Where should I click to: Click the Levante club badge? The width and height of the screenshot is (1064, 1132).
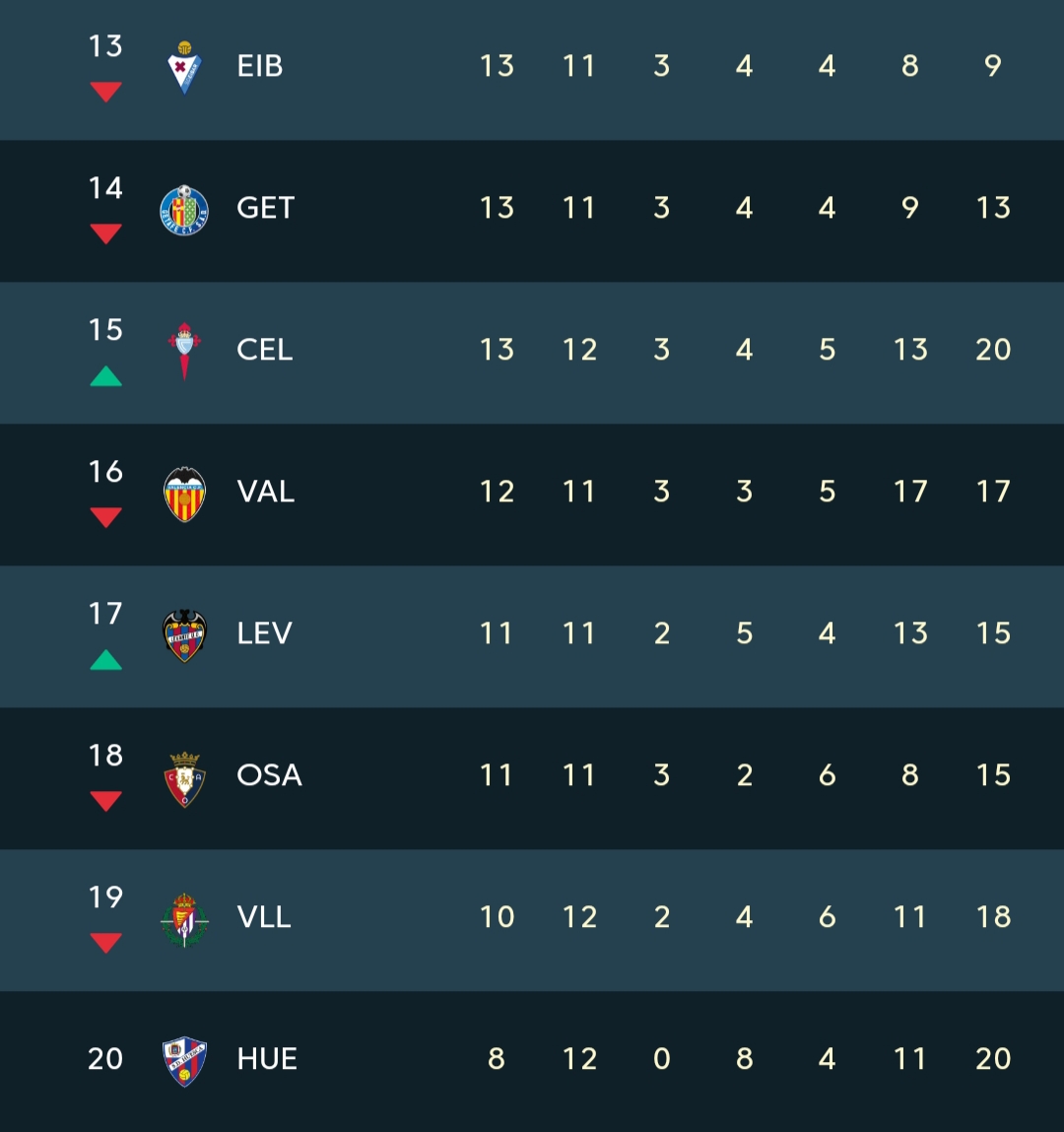click(184, 634)
